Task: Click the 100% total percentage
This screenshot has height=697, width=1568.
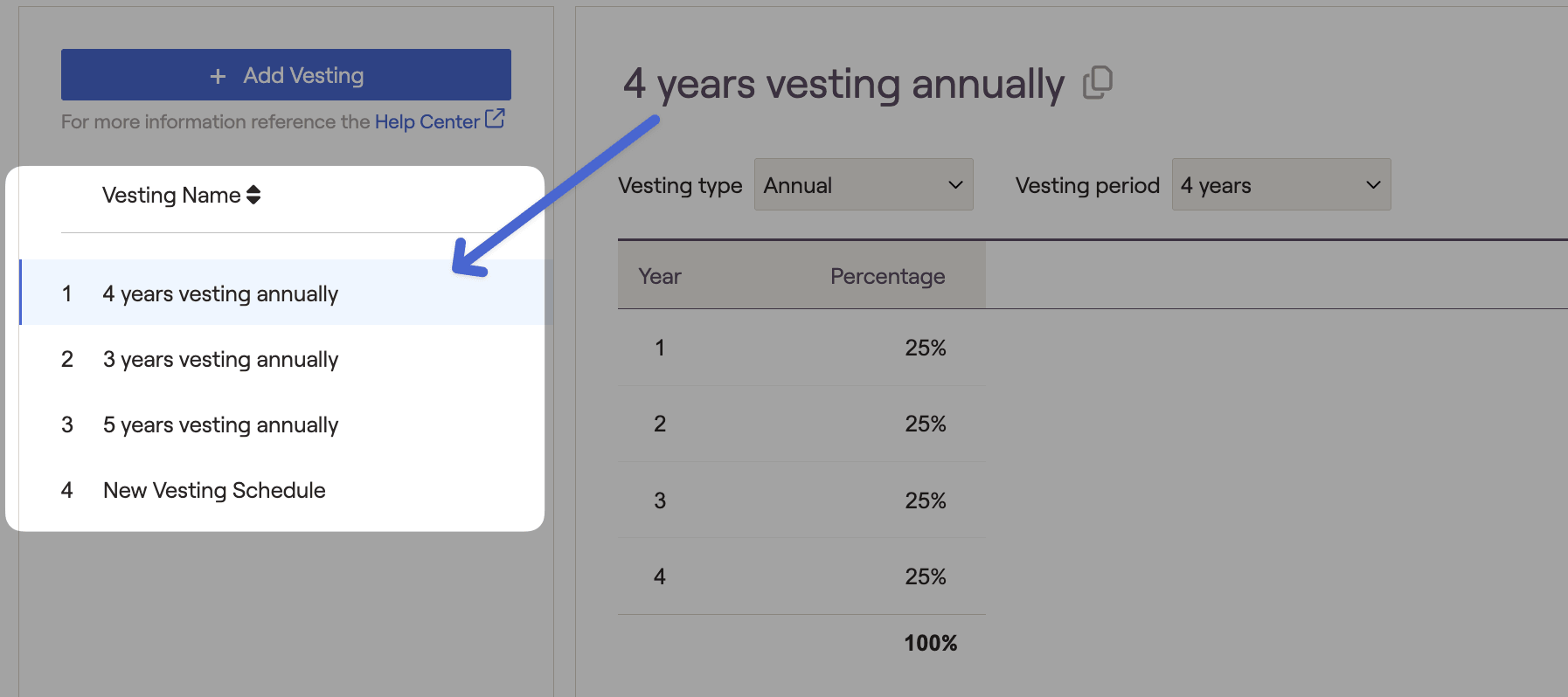Action: coord(930,643)
